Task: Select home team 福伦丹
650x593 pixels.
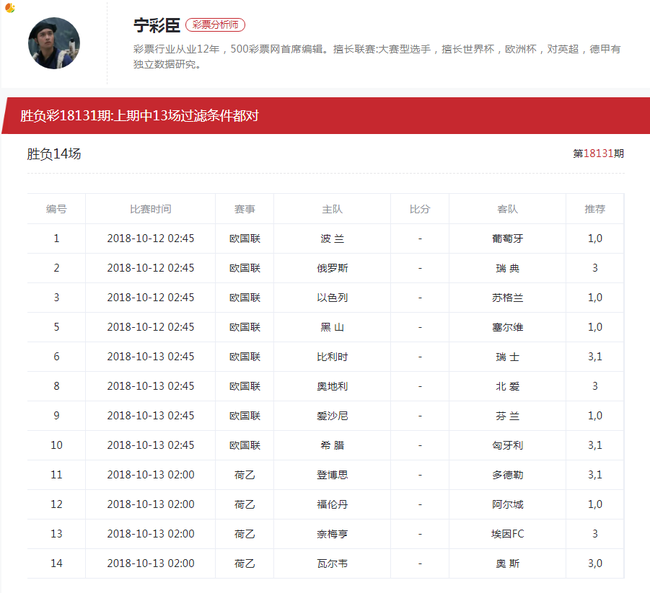Action: 332,505
